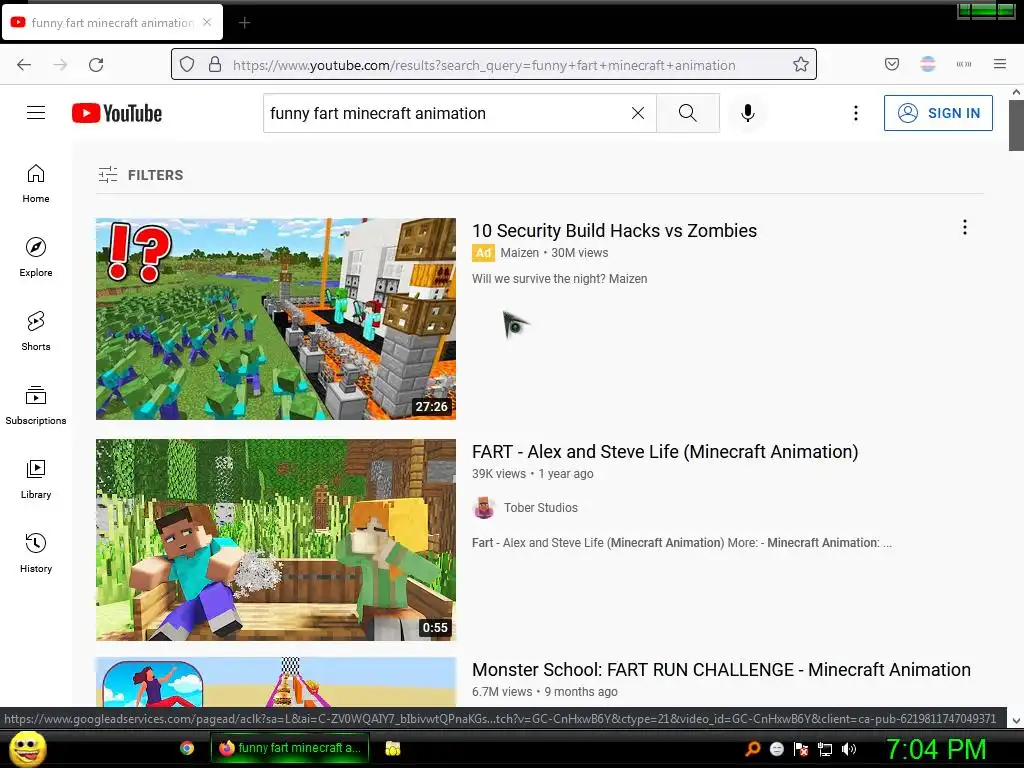This screenshot has width=1024, height=768.
Task: Click 39K views • 1 year ago text
Action: point(533,474)
